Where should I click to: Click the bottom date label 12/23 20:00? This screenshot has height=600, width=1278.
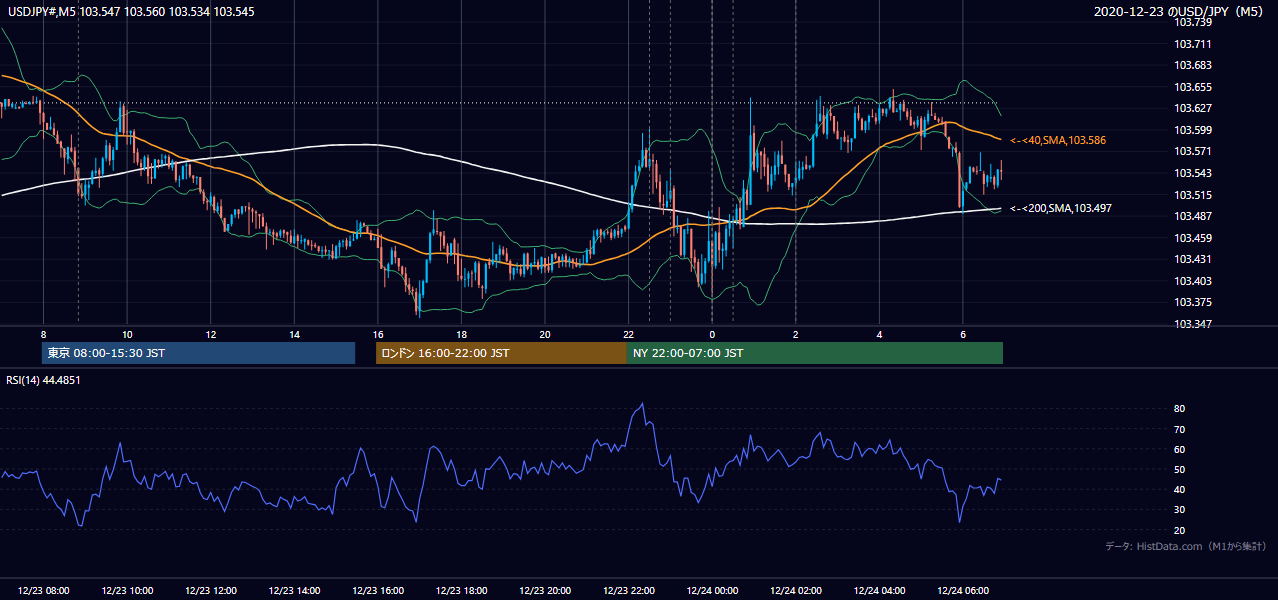coord(544,591)
